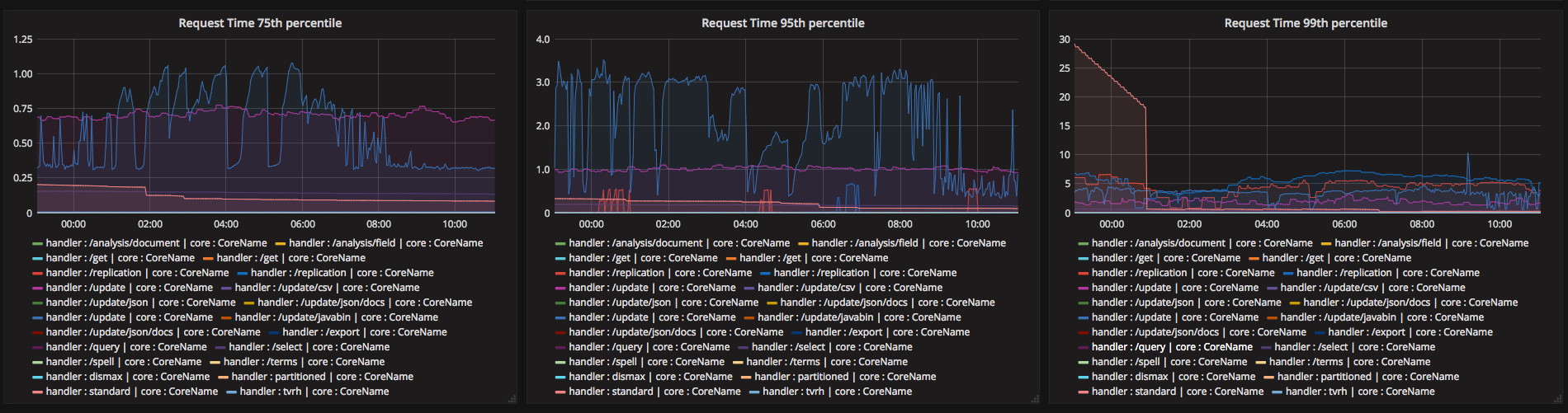Toggle /query series in 99th percentile legend
The width and height of the screenshot is (1568, 413).
tap(1172, 347)
